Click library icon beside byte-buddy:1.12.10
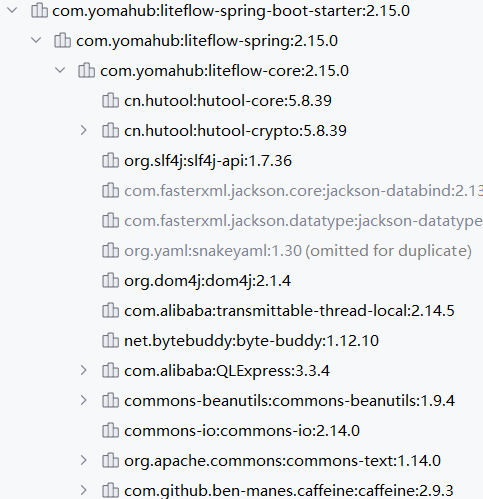This screenshot has height=499, width=483. coord(110,340)
